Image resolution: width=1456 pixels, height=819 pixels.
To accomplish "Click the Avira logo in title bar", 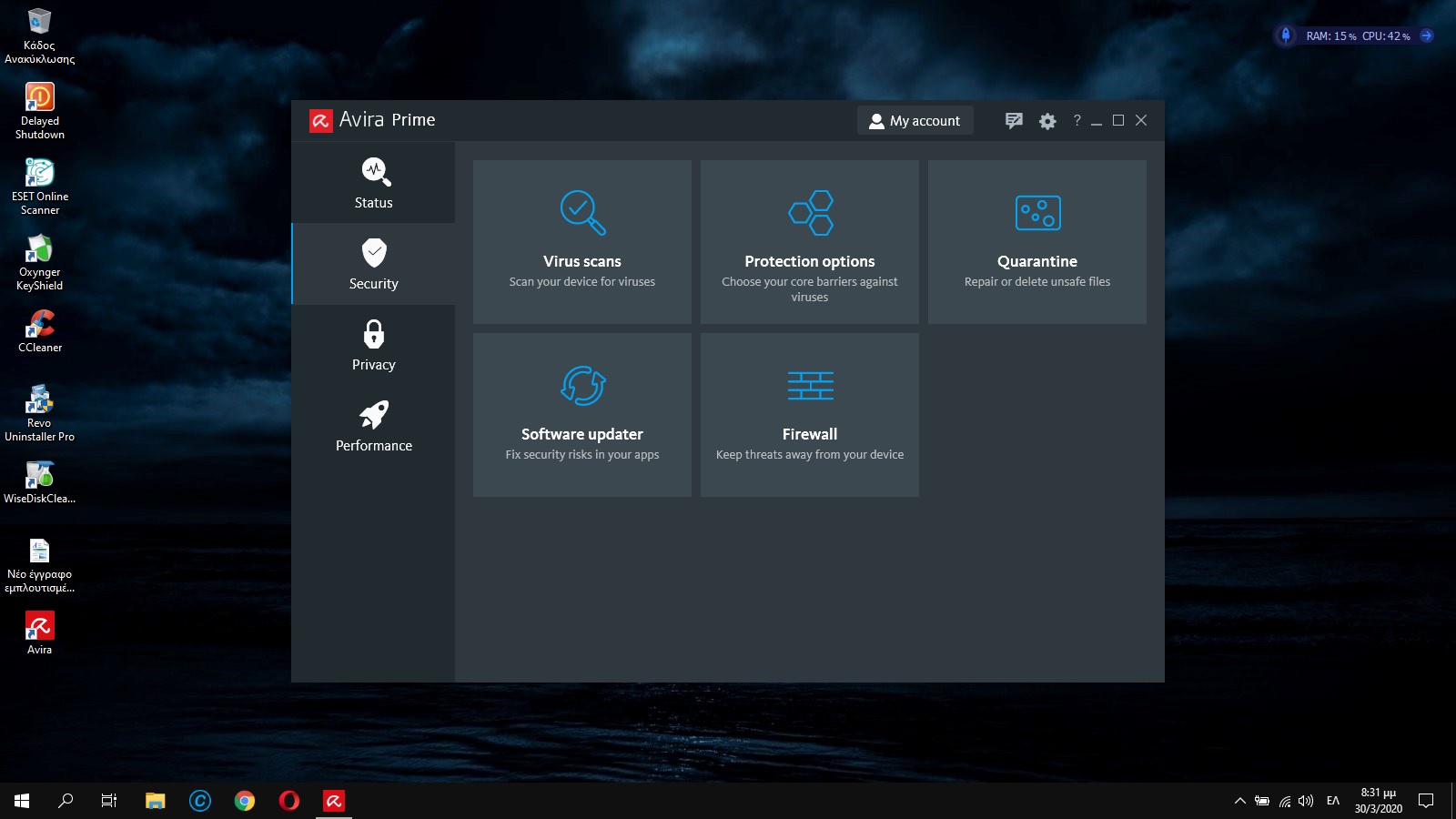I will [x=321, y=120].
